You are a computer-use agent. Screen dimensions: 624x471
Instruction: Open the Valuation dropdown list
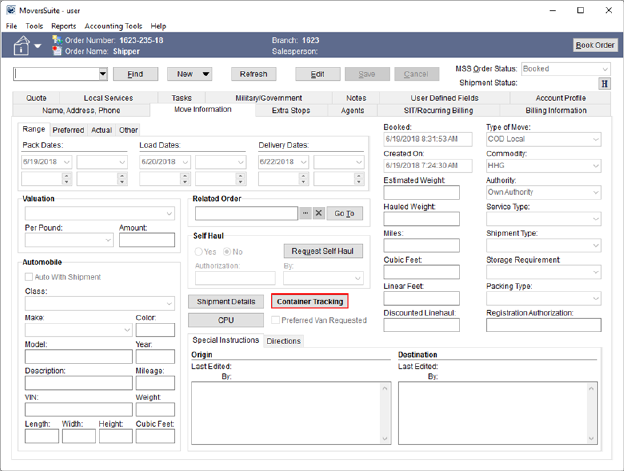tap(169, 213)
